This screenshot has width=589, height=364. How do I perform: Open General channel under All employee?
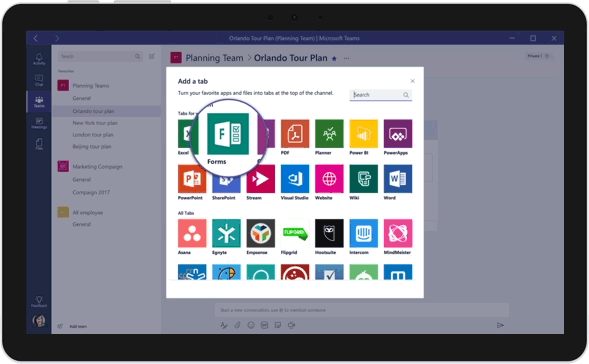click(82, 224)
